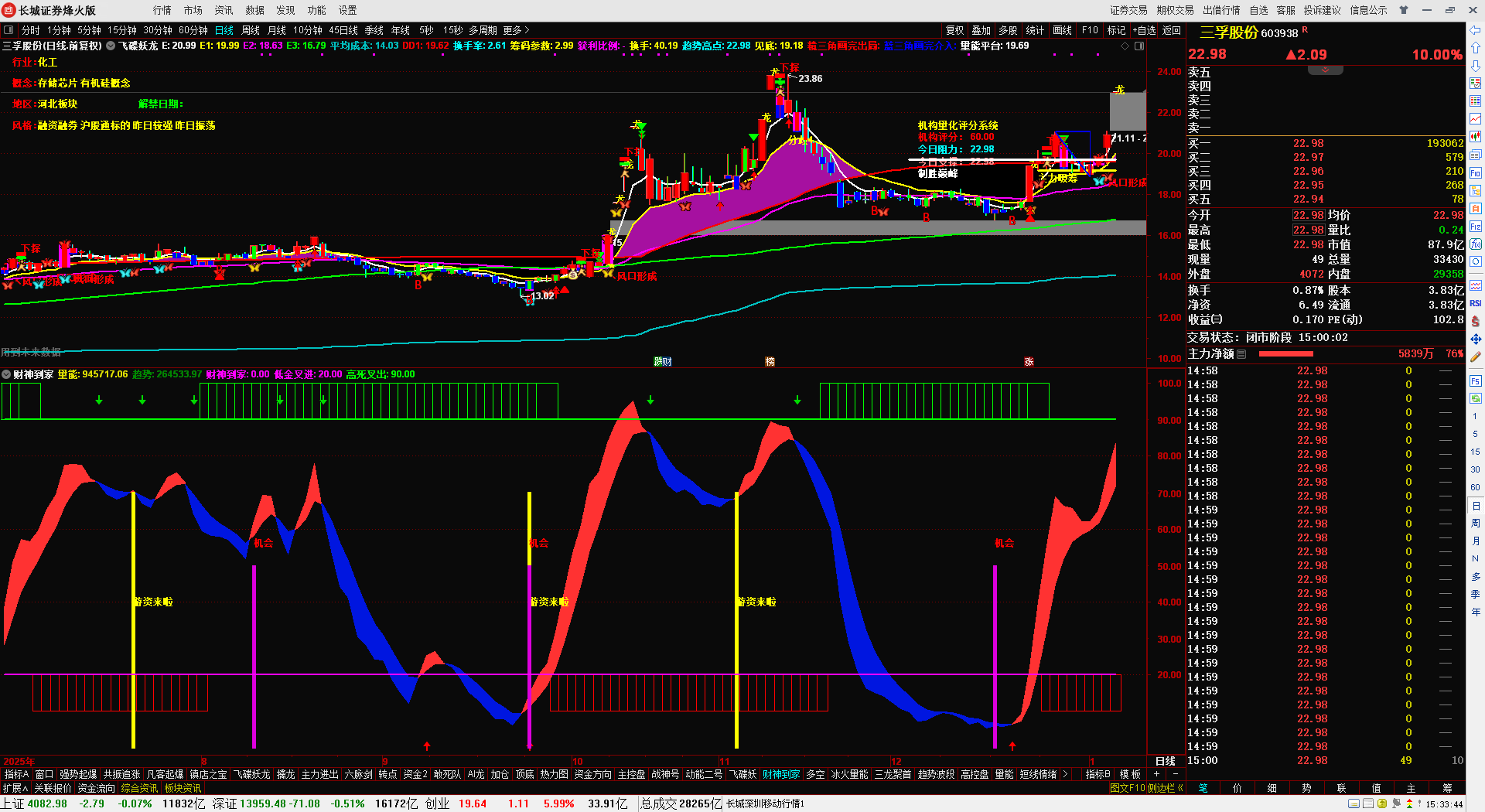Viewport: 1485px width, 812px height.
Task: Click the 上证 index value in status bar
Action: [x=47, y=803]
